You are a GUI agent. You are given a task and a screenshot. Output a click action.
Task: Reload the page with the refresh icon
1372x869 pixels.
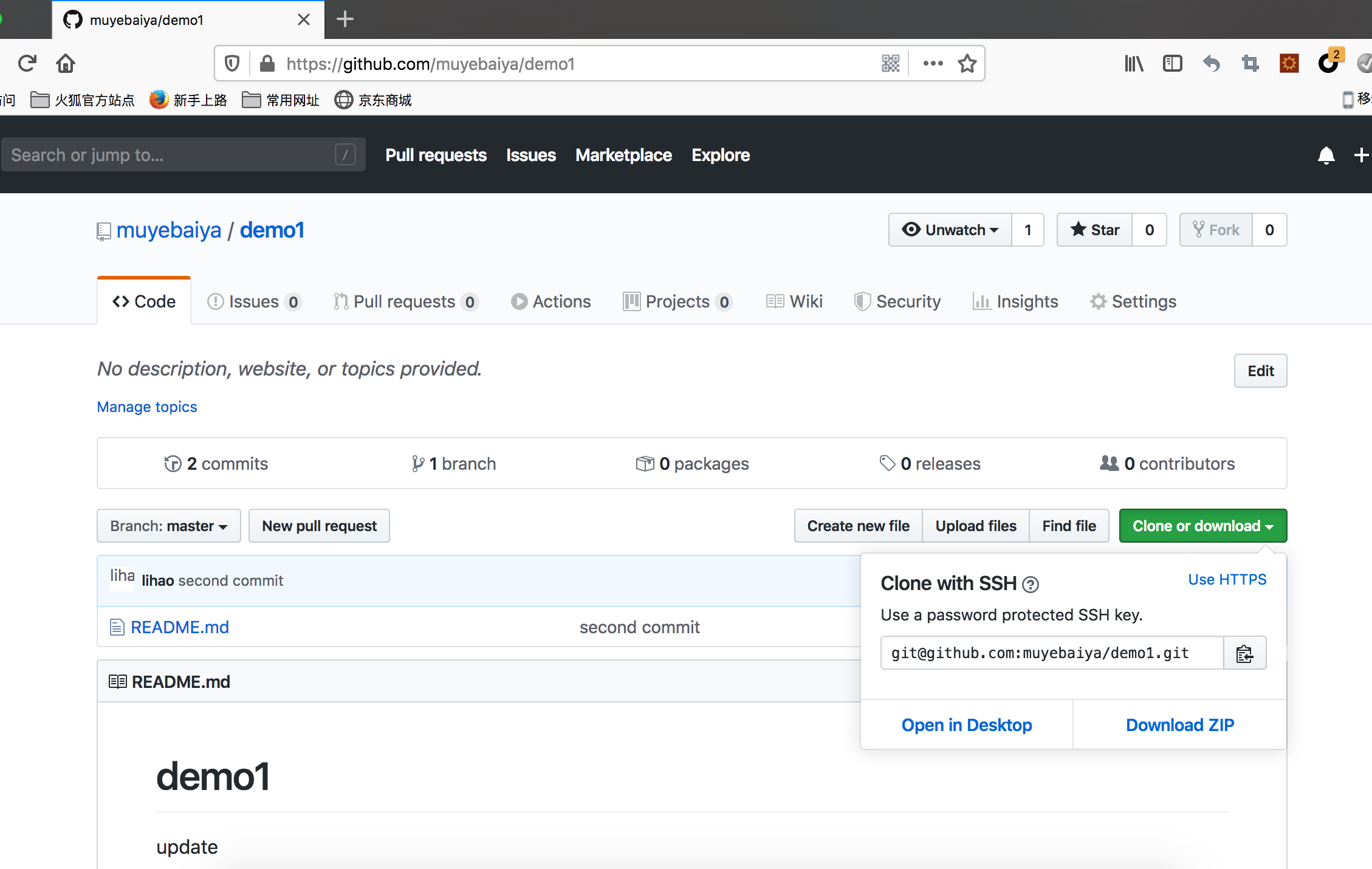(27, 63)
